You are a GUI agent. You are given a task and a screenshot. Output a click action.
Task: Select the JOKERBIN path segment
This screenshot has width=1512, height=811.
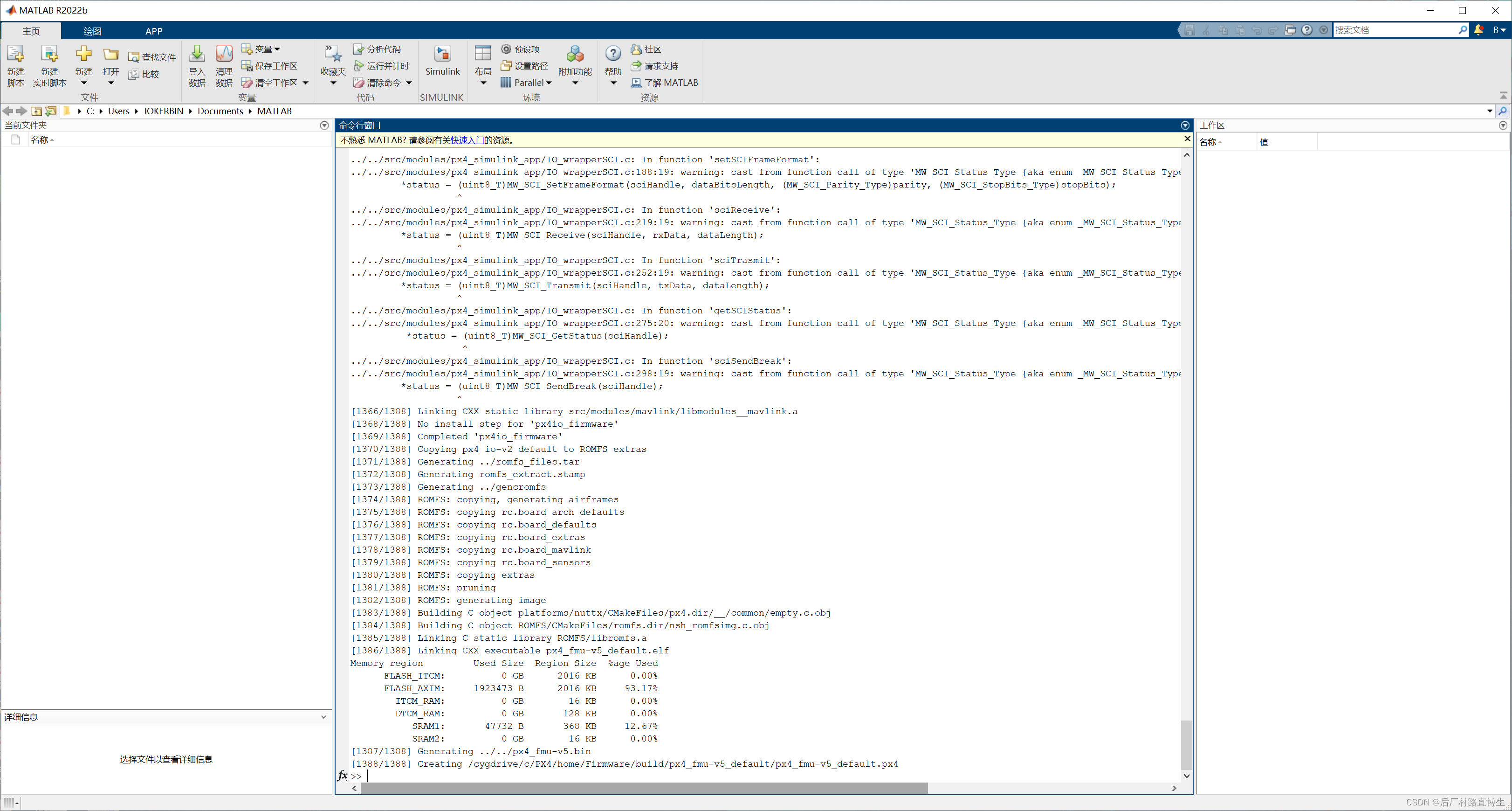tap(163, 111)
